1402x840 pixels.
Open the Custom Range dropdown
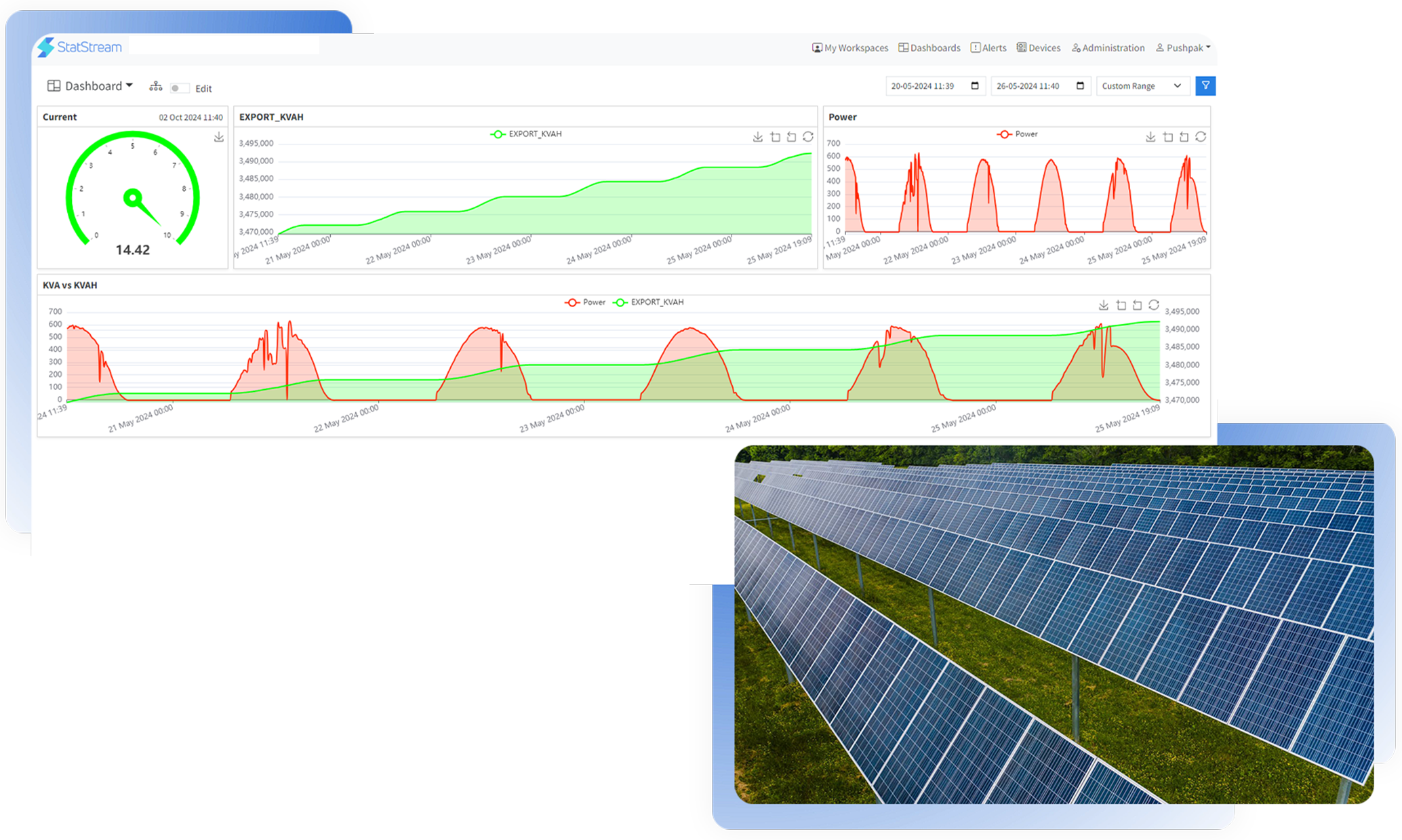1142,86
